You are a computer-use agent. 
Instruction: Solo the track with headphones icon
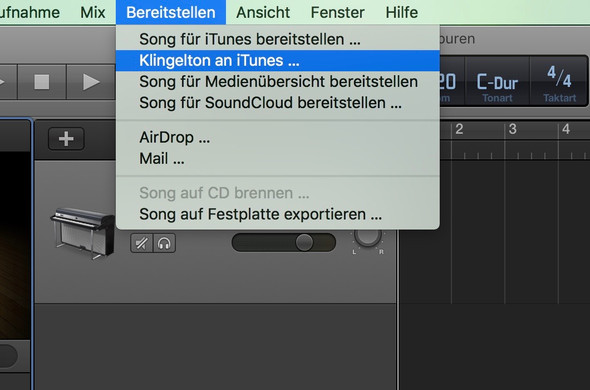pyautogui.click(x=164, y=243)
